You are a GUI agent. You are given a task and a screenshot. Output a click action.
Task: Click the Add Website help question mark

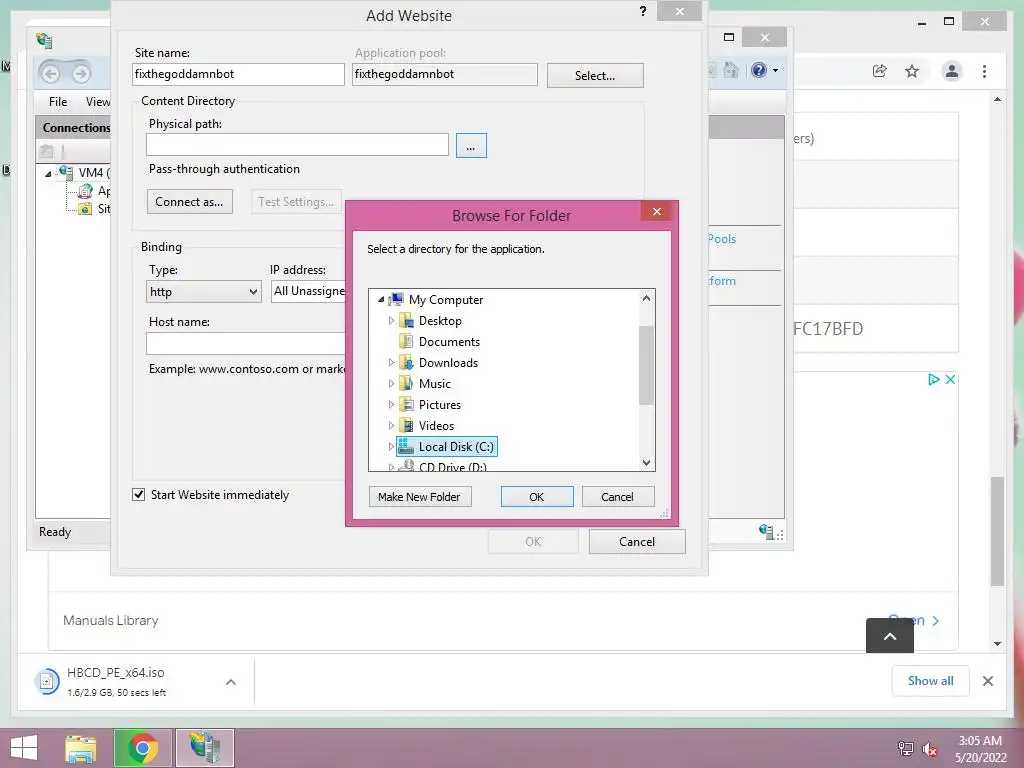pos(643,11)
